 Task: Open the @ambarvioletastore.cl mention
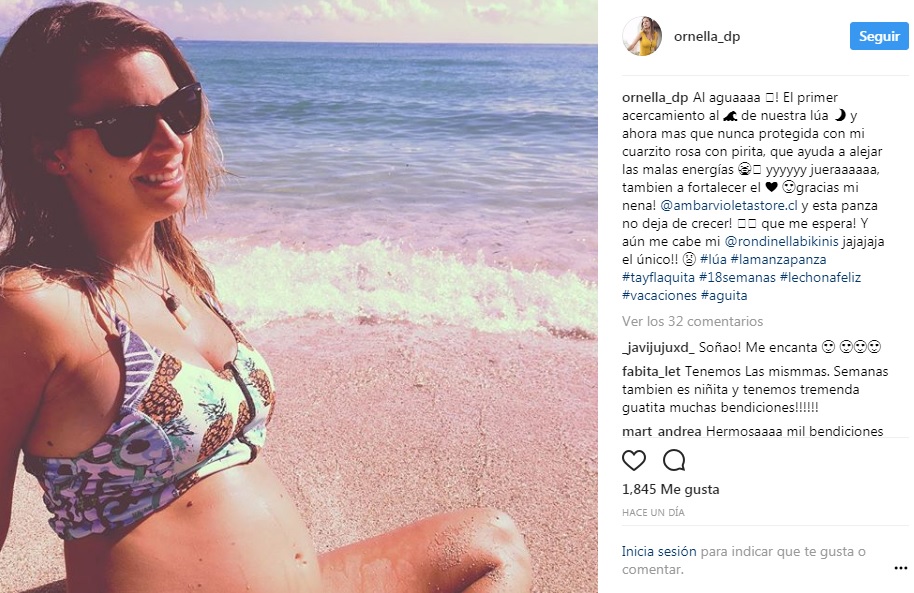point(729,206)
